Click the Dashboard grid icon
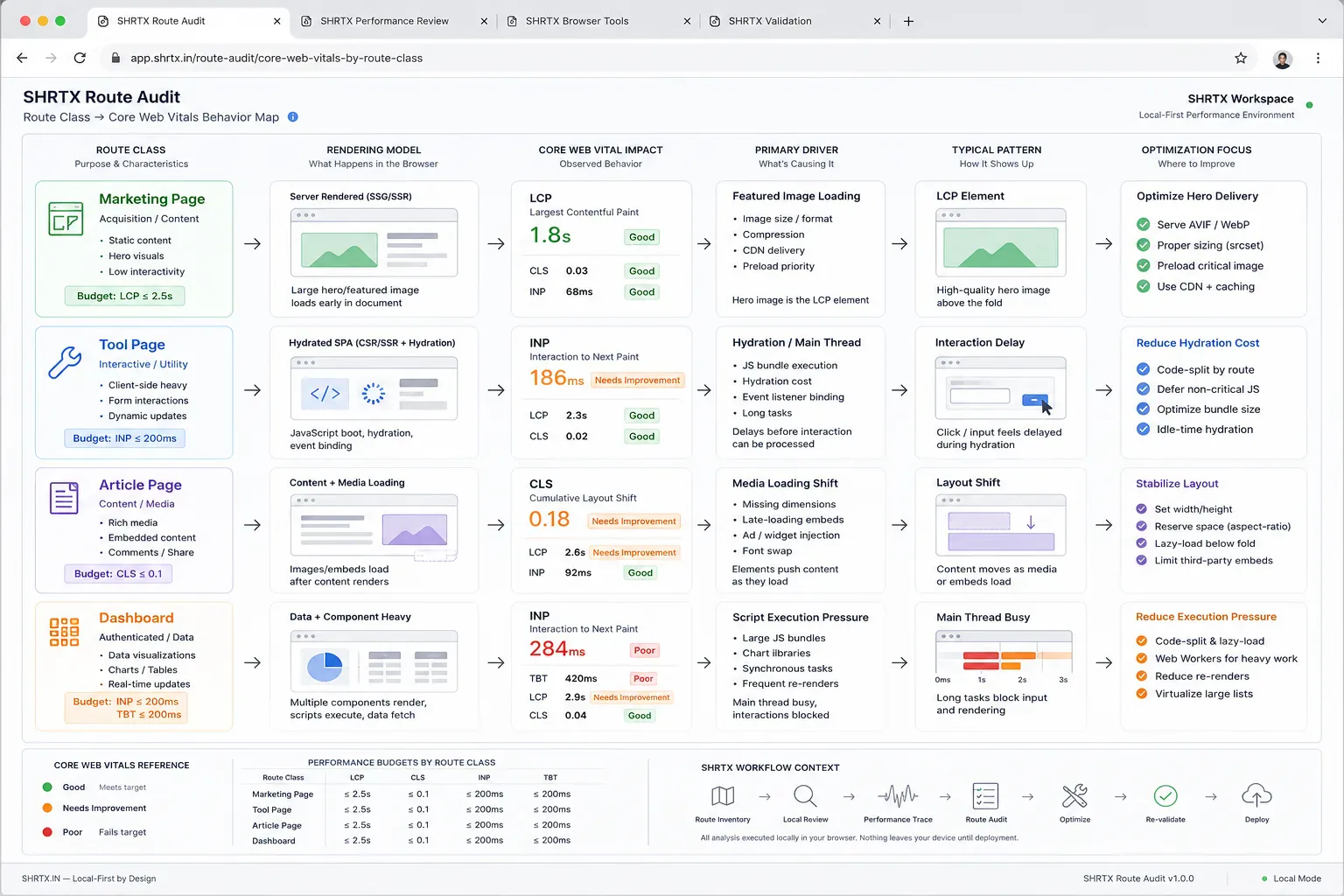Screen dimensions: 1344x896 coord(64,632)
